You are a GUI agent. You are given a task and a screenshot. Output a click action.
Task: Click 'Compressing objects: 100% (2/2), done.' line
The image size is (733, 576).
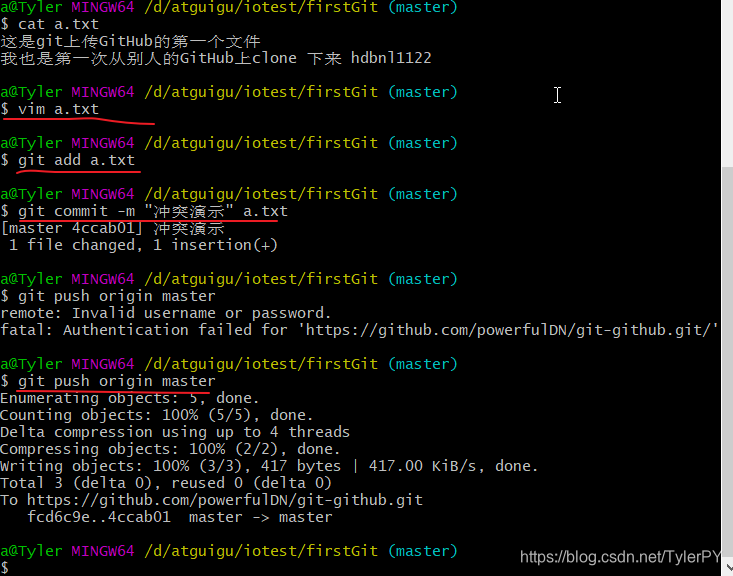coord(170,449)
